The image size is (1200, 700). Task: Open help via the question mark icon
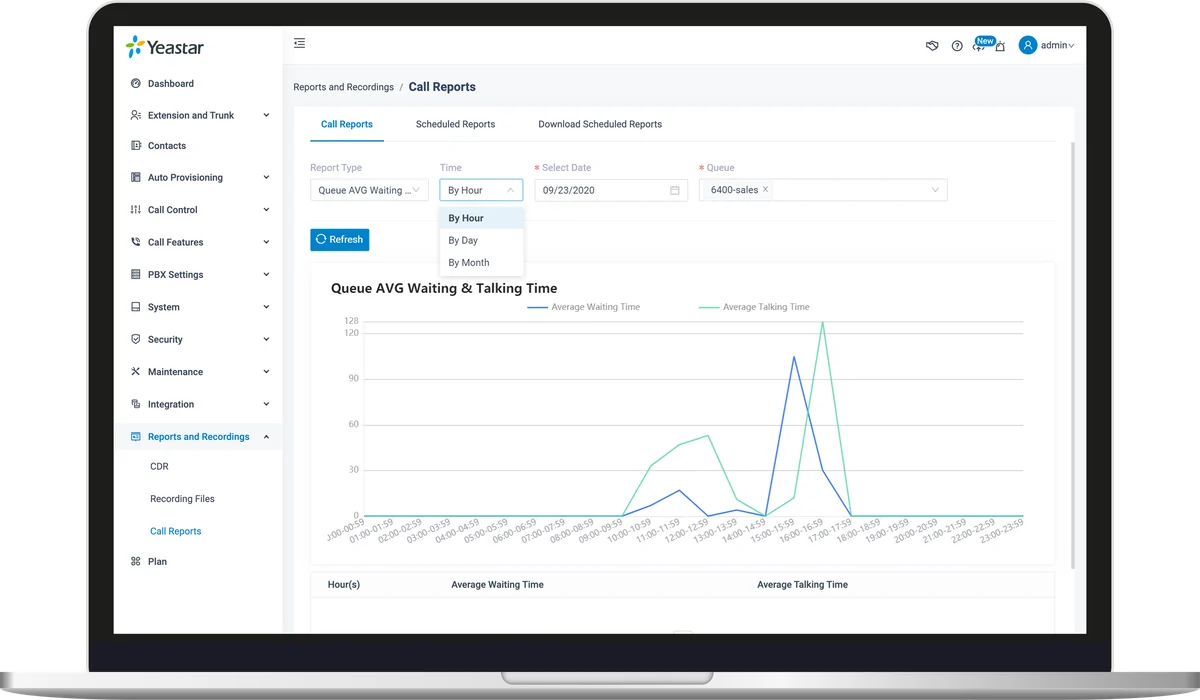tap(957, 45)
